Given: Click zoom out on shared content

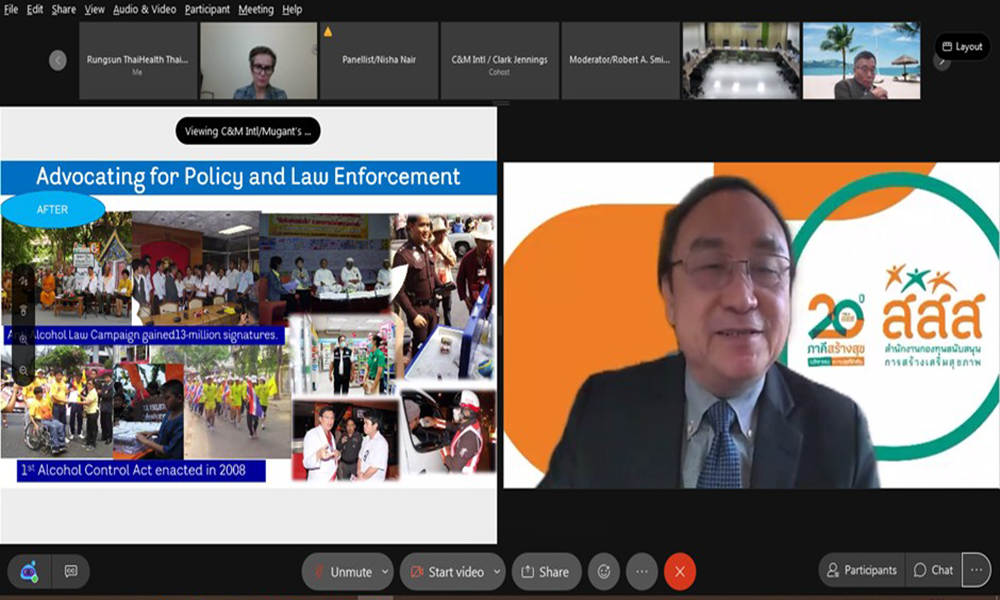Looking at the screenshot, I should pyautogui.click(x=24, y=370).
